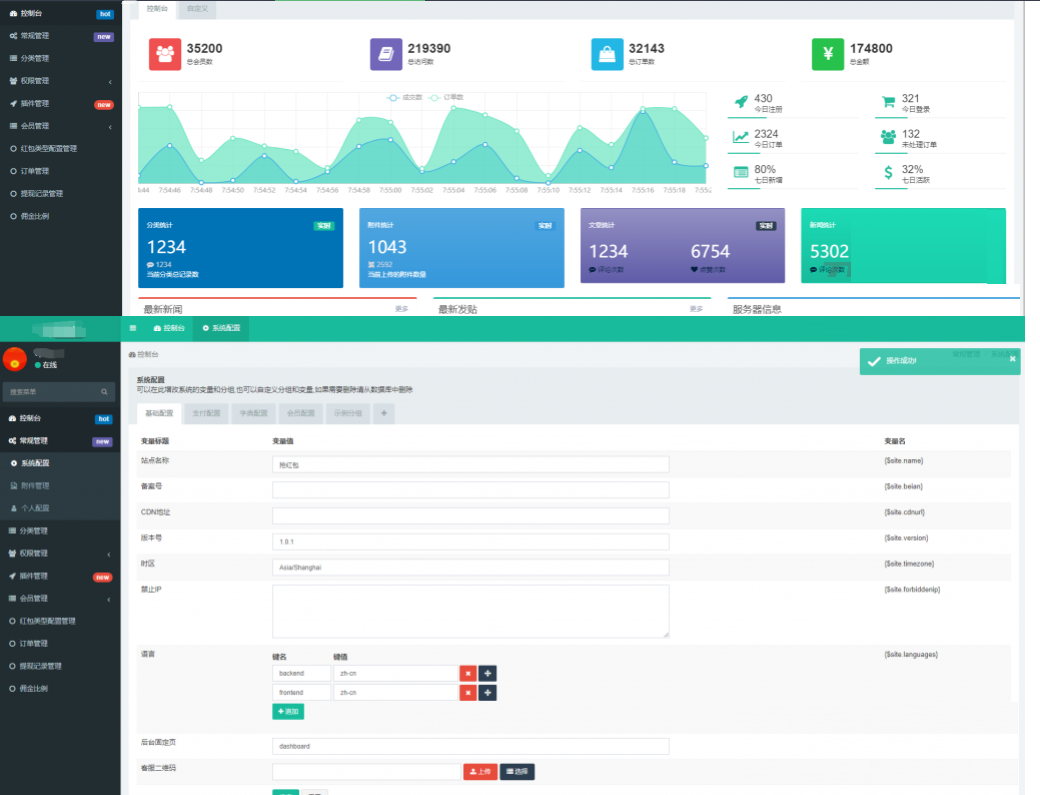Click the user avatar in sidebar

pos(15,359)
